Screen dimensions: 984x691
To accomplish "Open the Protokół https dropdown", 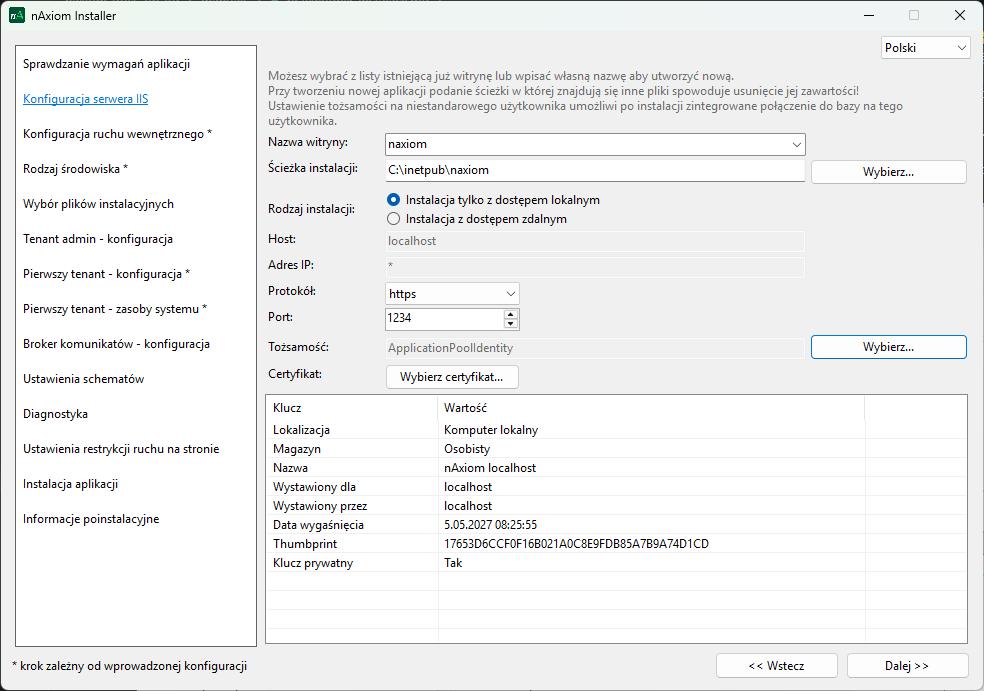I will (x=452, y=294).
